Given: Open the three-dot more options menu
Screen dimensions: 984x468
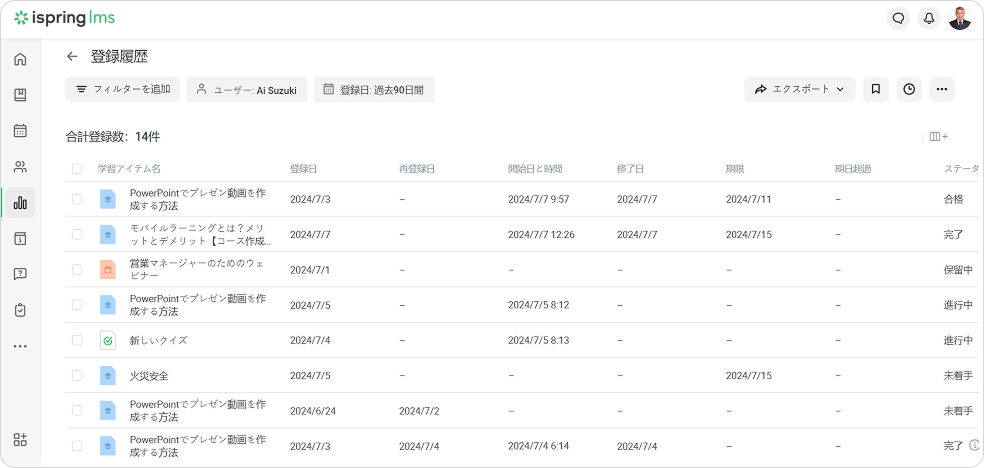Looking at the screenshot, I should click(x=941, y=89).
